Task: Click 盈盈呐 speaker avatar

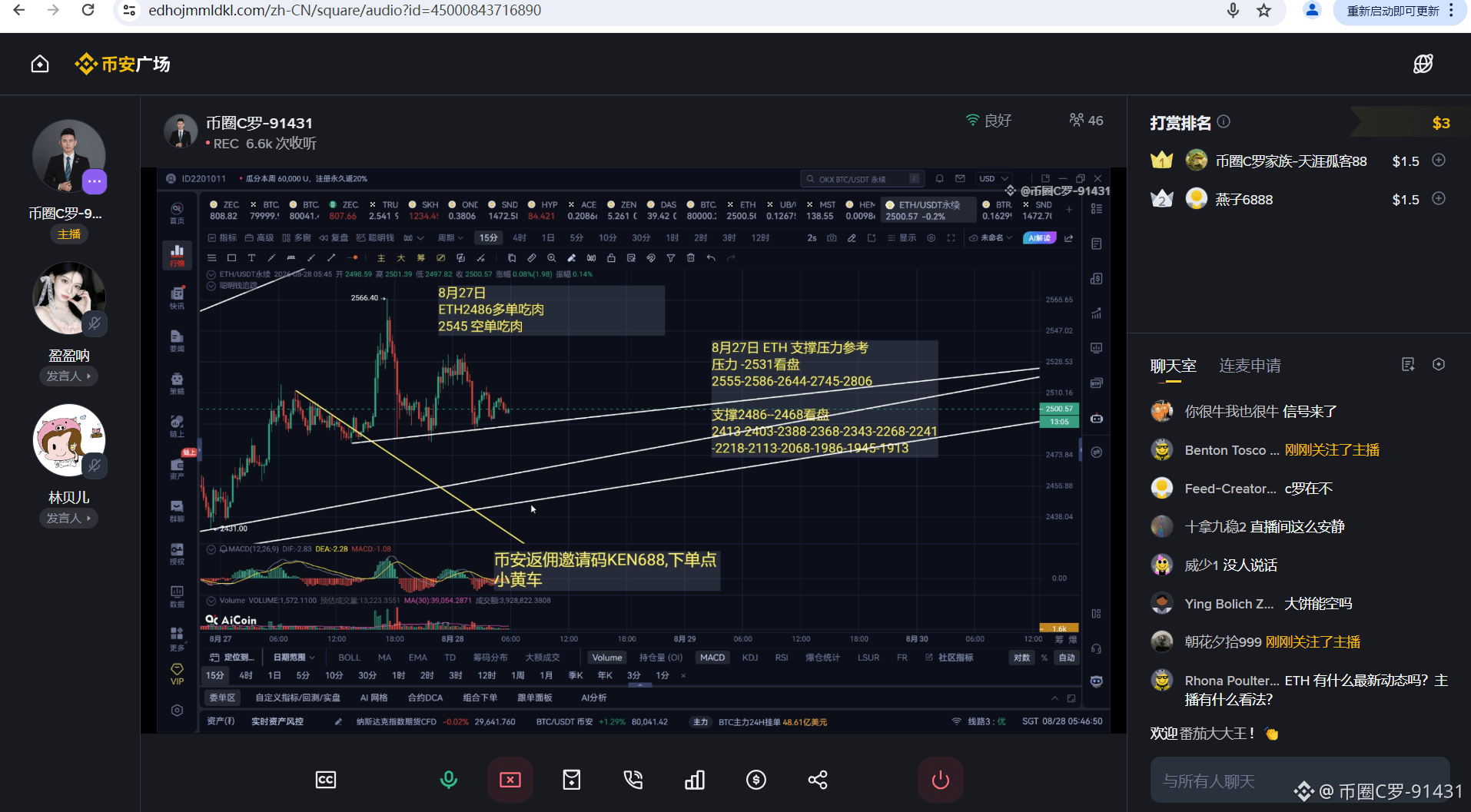Action: [x=68, y=298]
